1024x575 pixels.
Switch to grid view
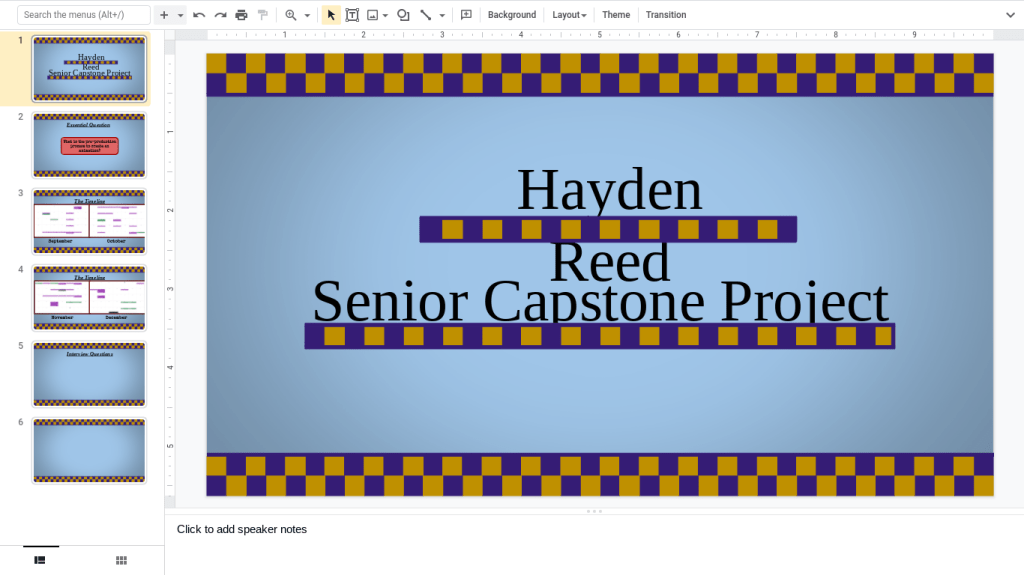(121, 560)
